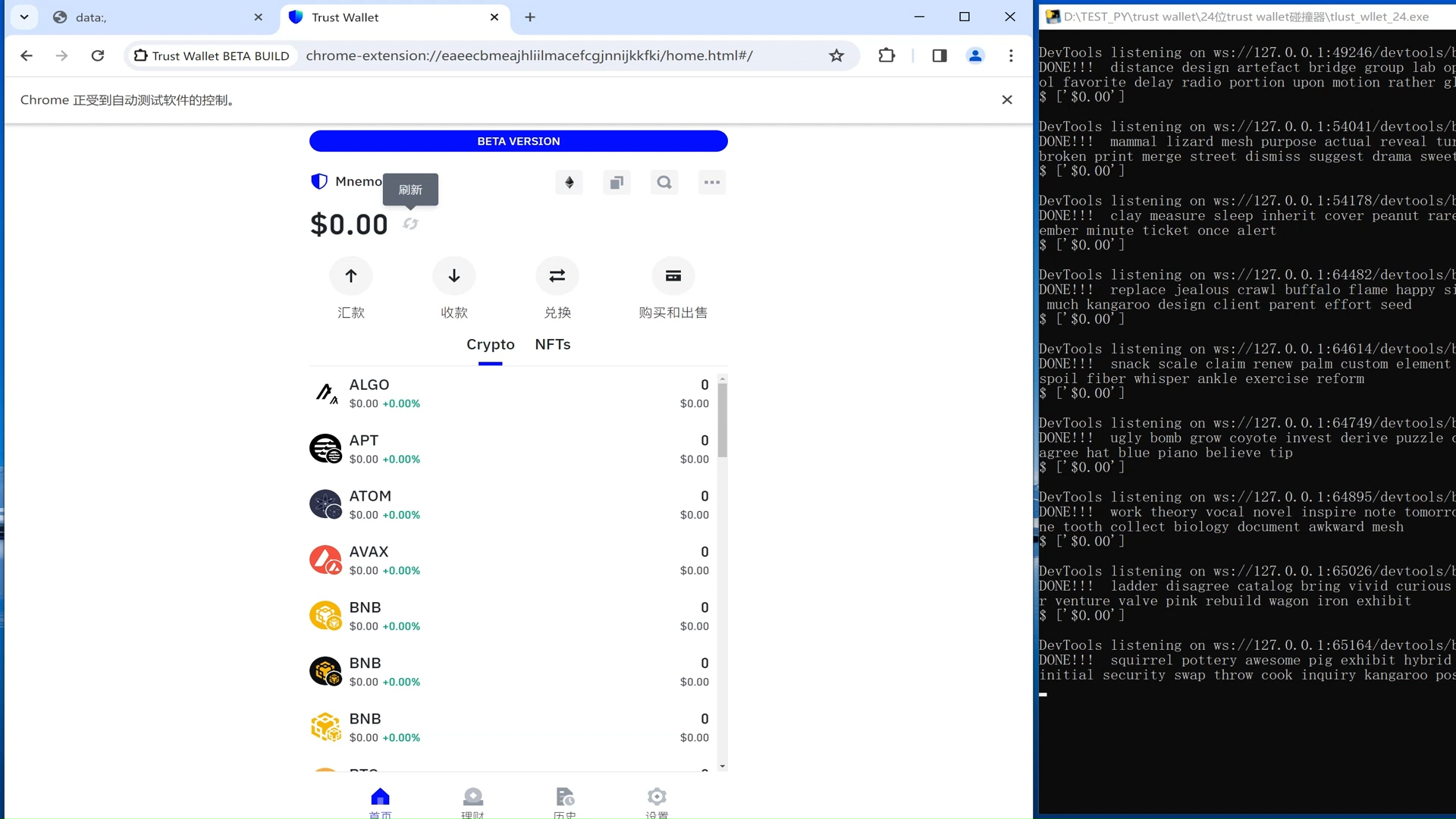Image resolution: width=1456 pixels, height=819 pixels.
Task: Click the Swap (兑换) arrows button
Action: click(557, 276)
